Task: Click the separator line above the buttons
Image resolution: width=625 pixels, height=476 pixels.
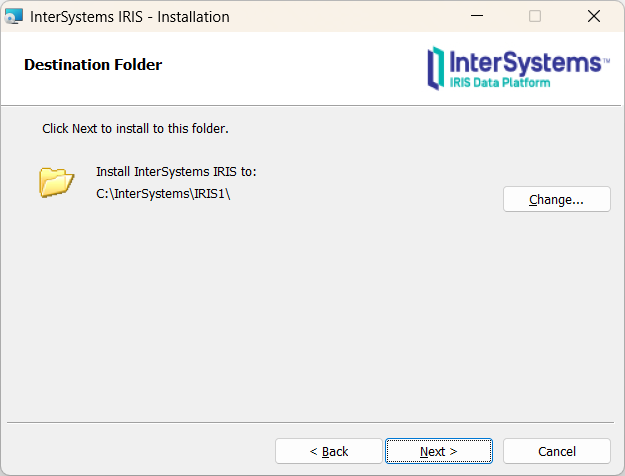Action: coord(312,422)
